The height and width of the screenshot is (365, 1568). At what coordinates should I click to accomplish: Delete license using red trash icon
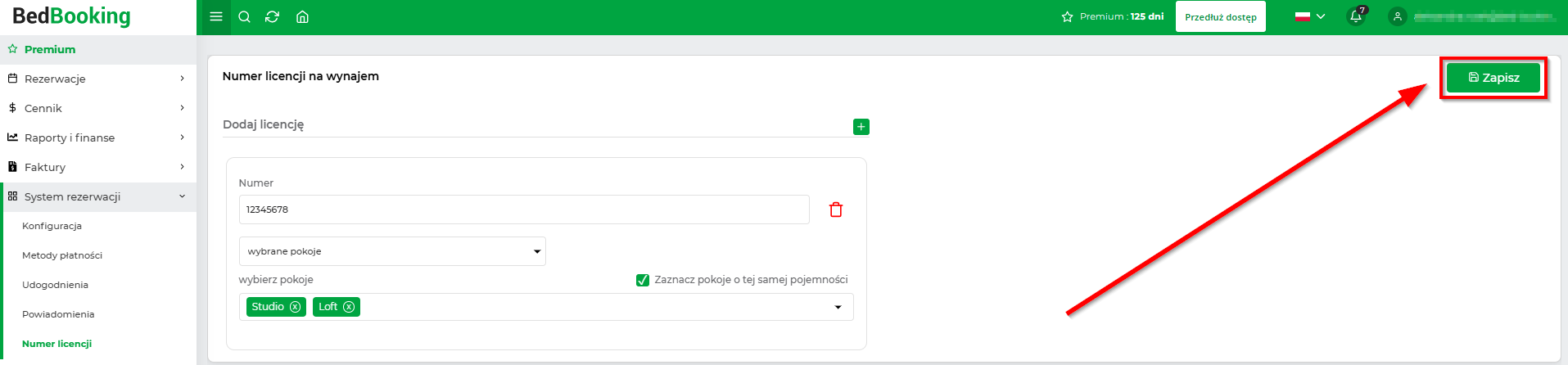click(836, 210)
